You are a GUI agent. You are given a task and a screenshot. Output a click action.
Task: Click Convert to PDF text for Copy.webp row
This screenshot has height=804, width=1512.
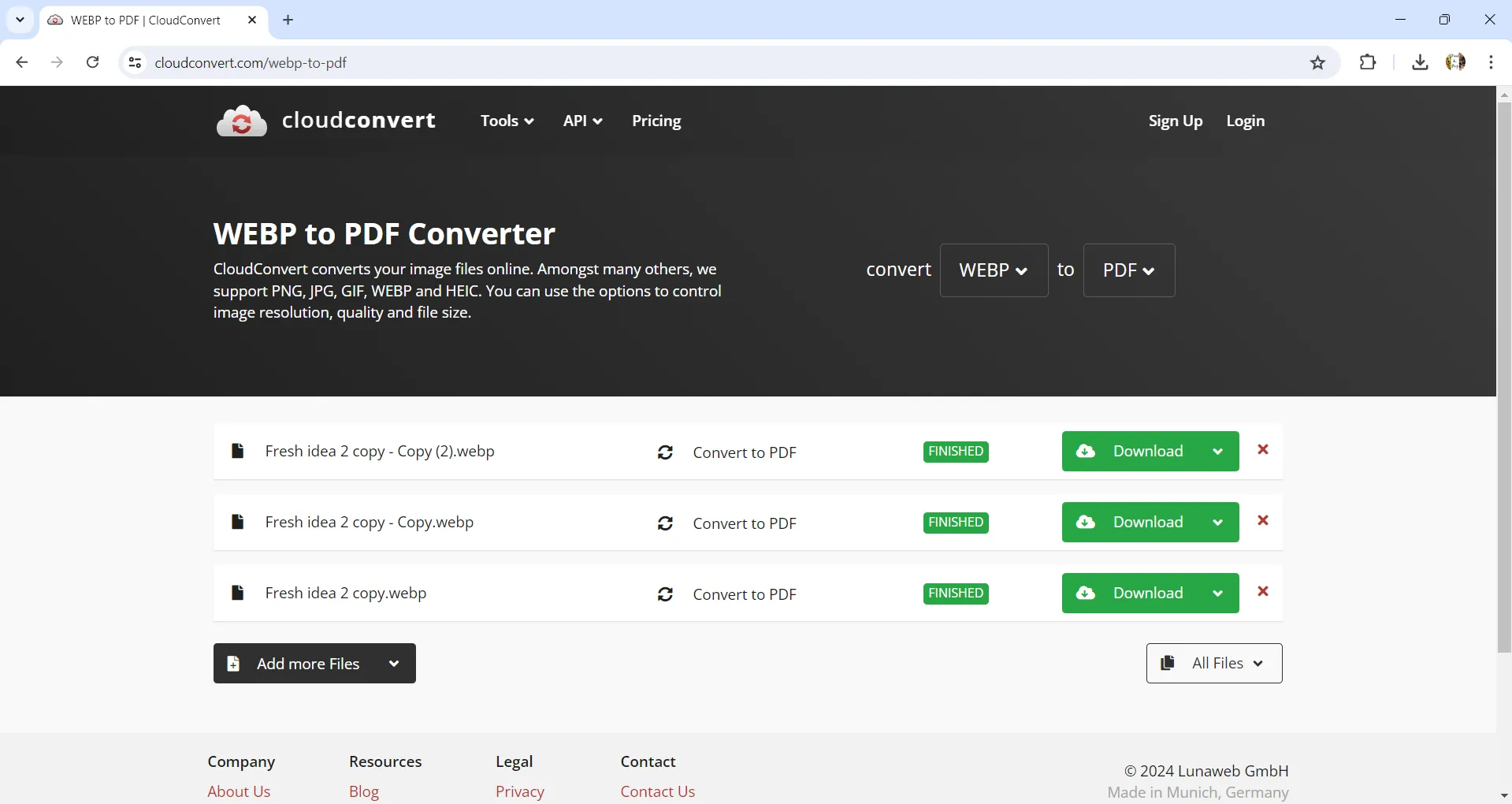[745, 523]
